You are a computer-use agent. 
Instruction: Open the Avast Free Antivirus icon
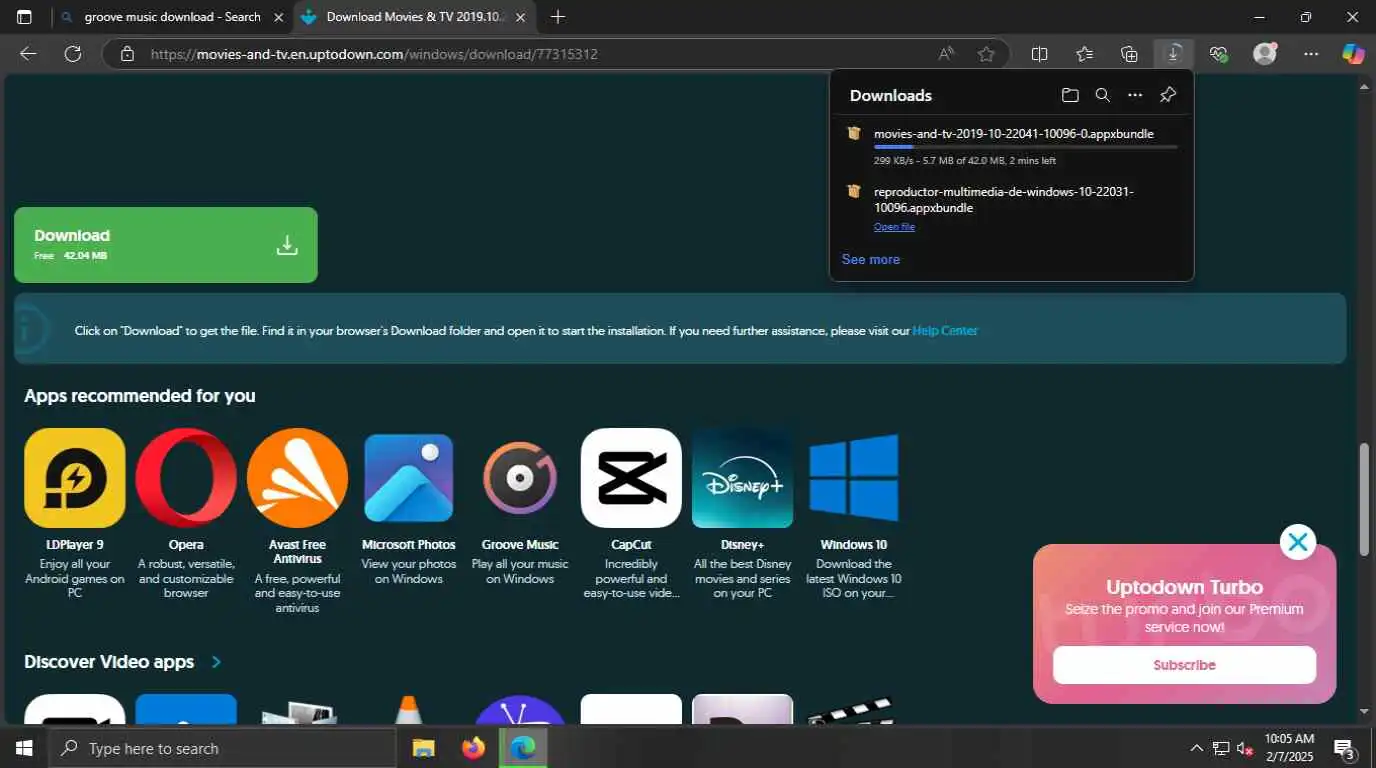point(297,478)
